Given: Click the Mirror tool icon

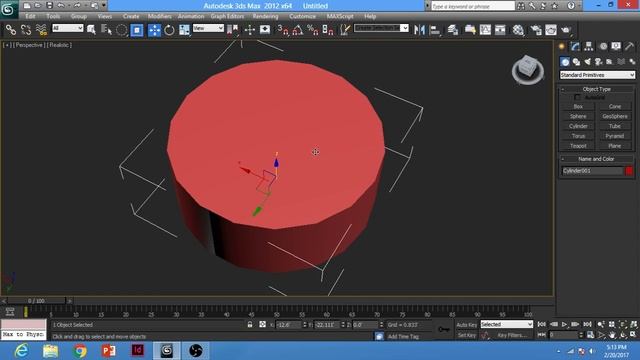Looking at the screenshot, I should tap(419, 30).
